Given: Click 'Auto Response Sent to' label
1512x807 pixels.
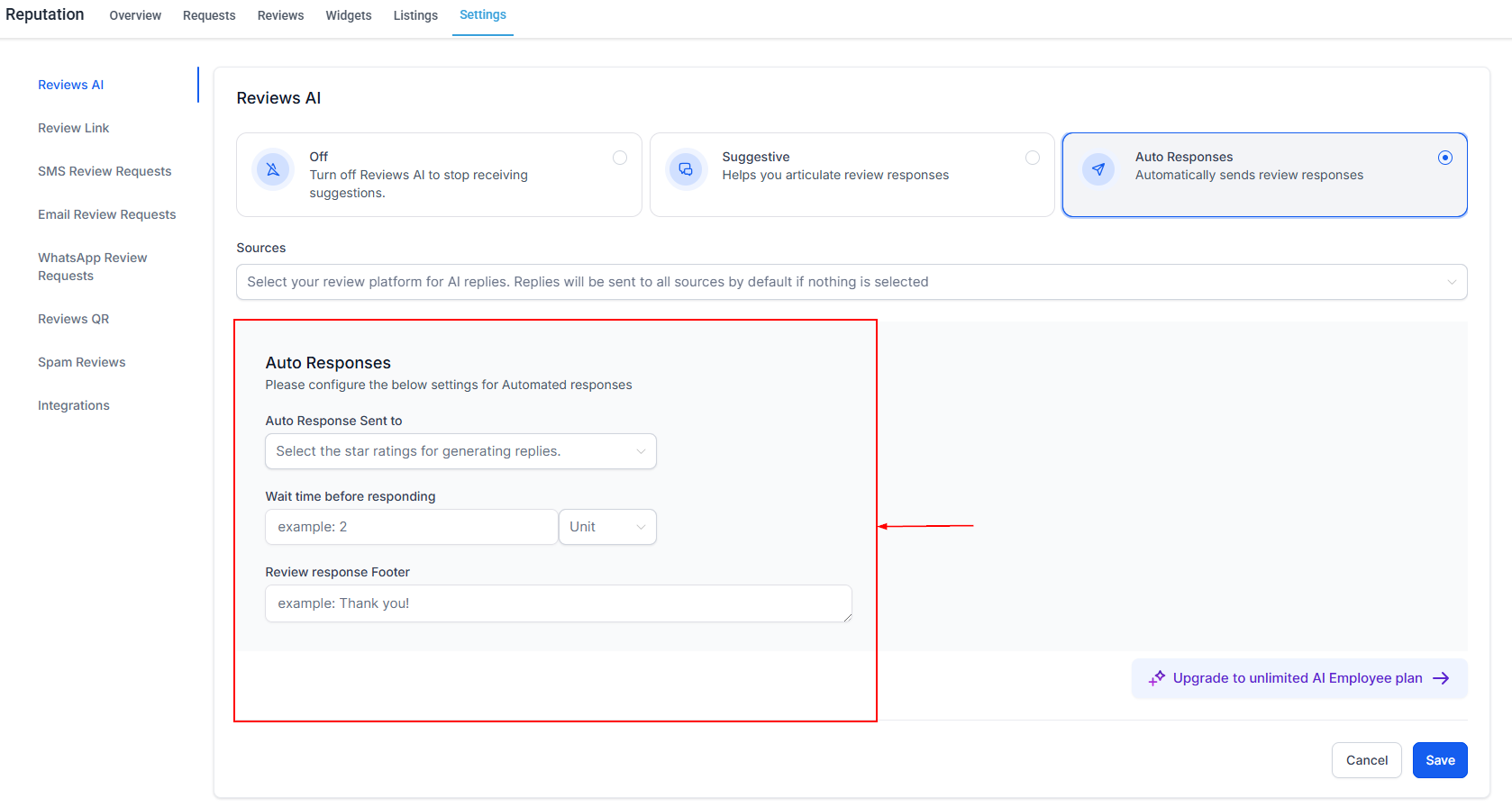Looking at the screenshot, I should point(334,421).
